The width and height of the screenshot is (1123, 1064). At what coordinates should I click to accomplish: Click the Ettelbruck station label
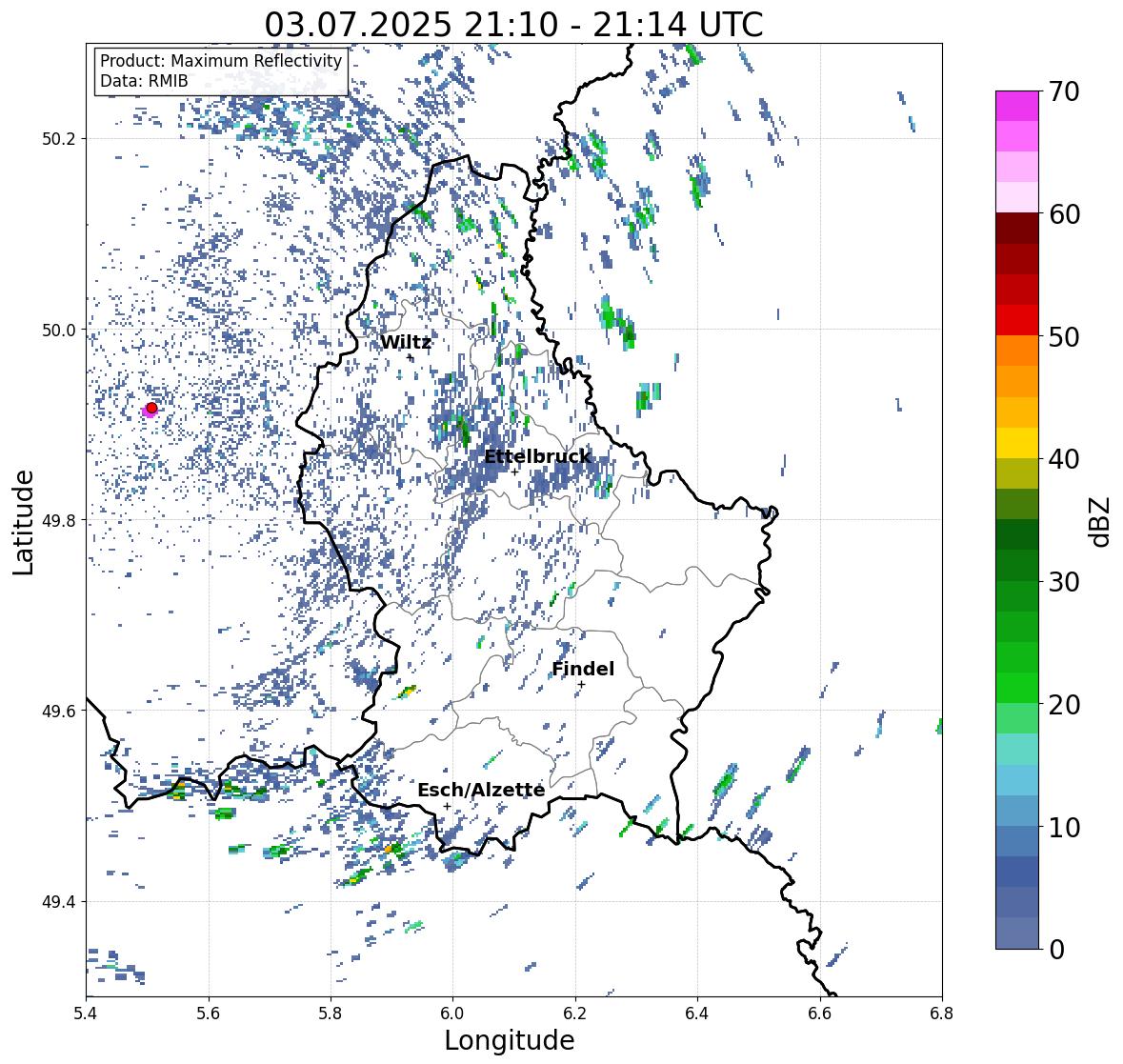(x=538, y=456)
